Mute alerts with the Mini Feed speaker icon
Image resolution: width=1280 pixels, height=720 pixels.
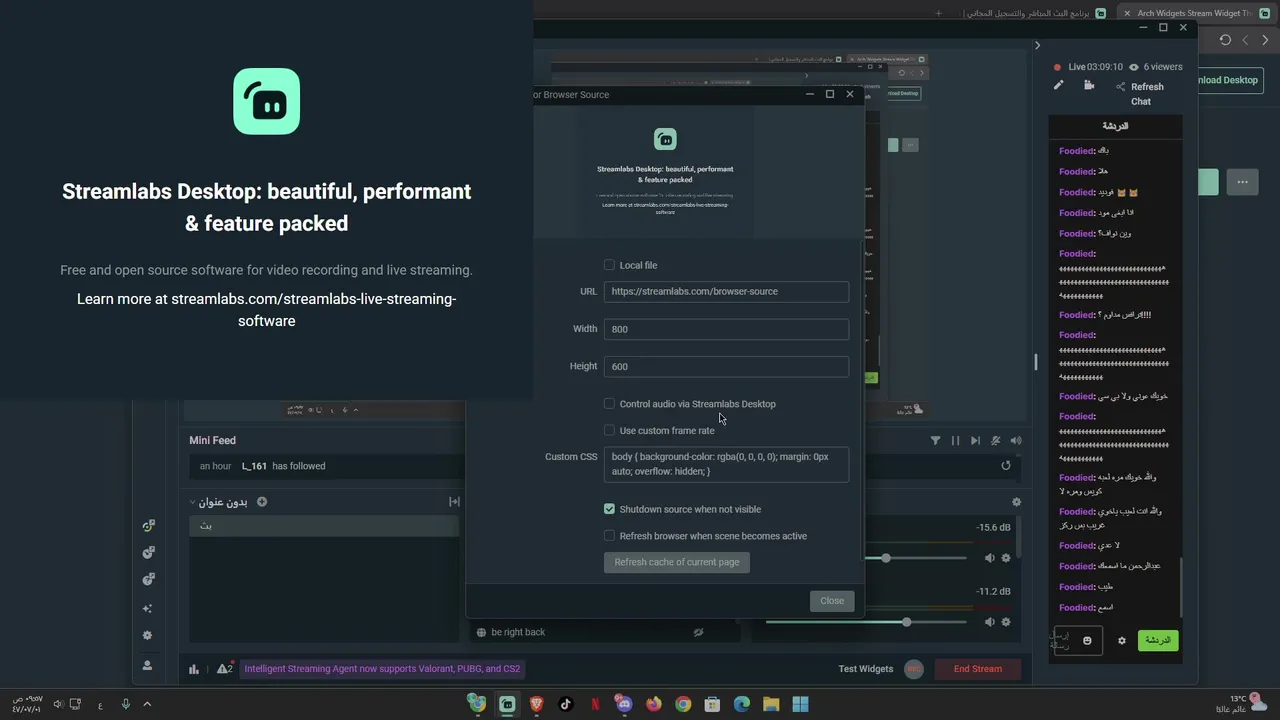point(1016,440)
